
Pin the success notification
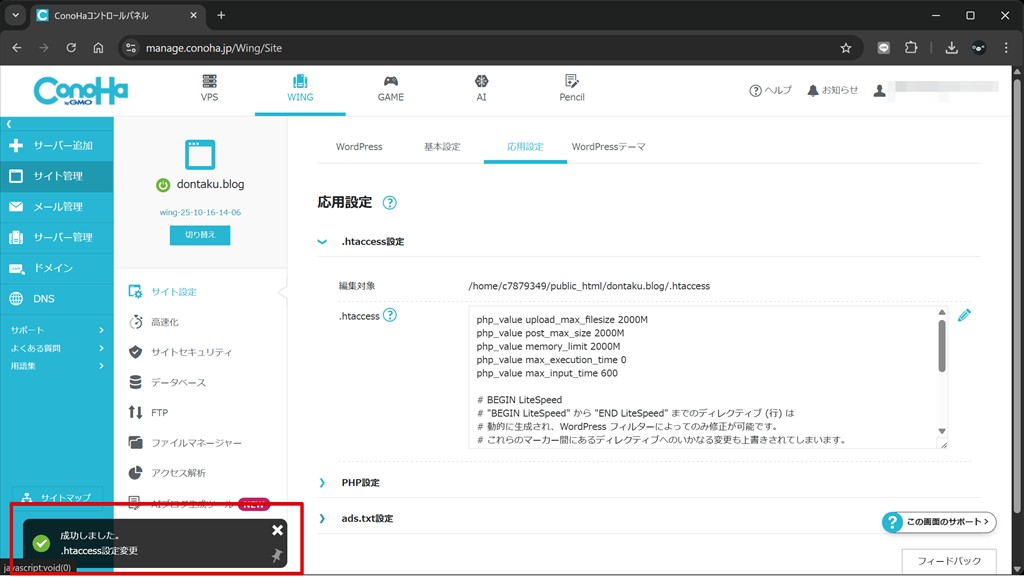[277, 555]
